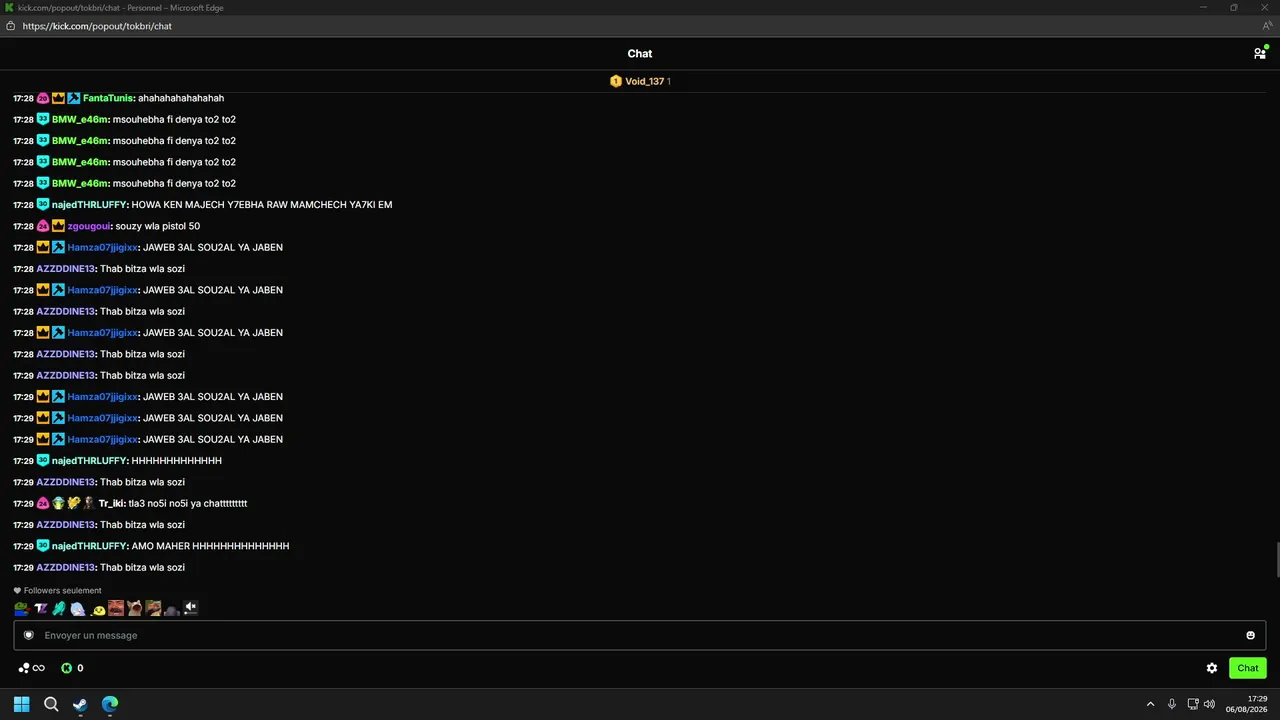Focus the 'Envoyer un message' field

point(640,635)
